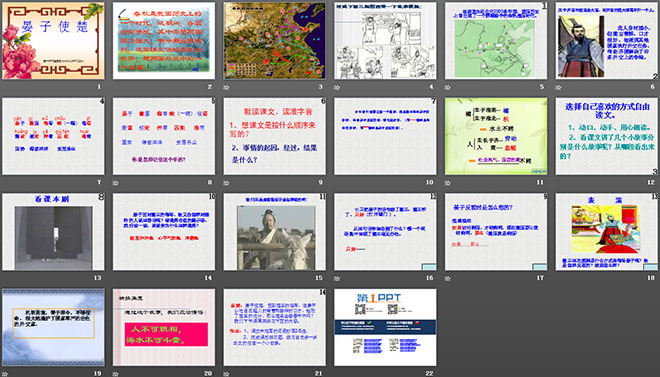Click the star icon under slide 21
Viewport: 660px width, 377px height.
226,374
